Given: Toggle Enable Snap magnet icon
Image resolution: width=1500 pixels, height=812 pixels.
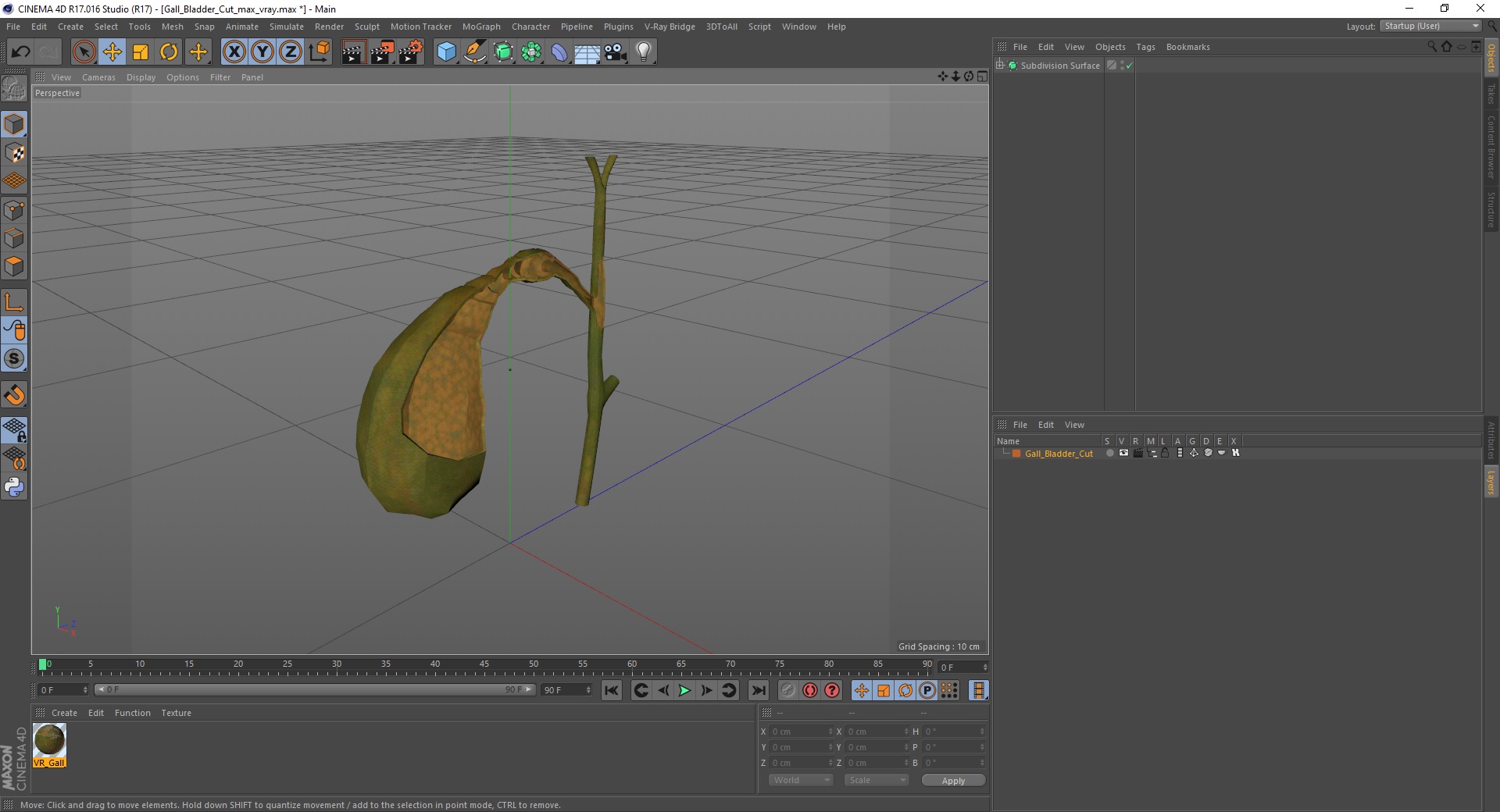Looking at the screenshot, I should [x=14, y=395].
